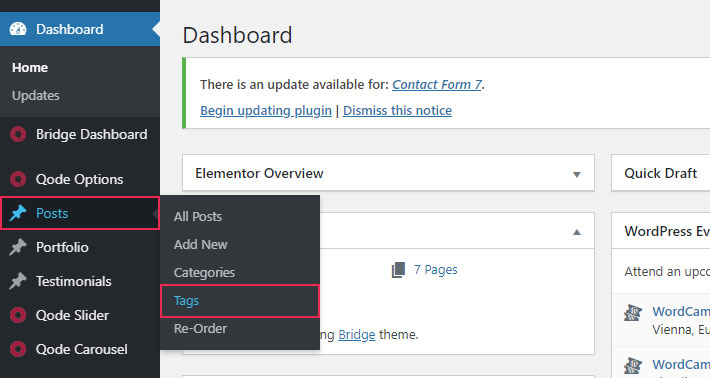Click the pages icon beside 7 Pages

(x=398, y=270)
